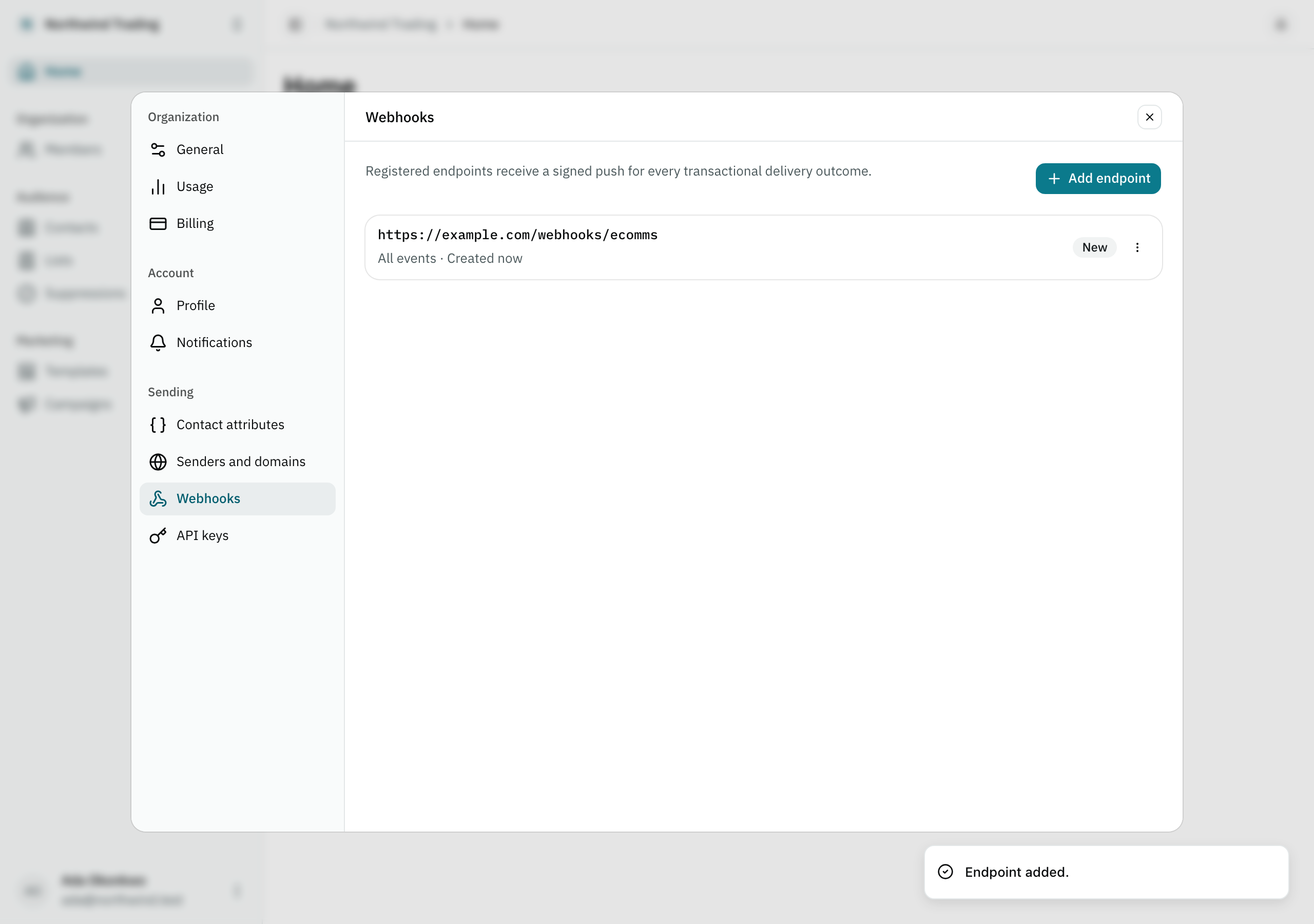Screen dimensions: 1314x924
Task: Click the checkmark icon in the toast
Action: click(945, 872)
